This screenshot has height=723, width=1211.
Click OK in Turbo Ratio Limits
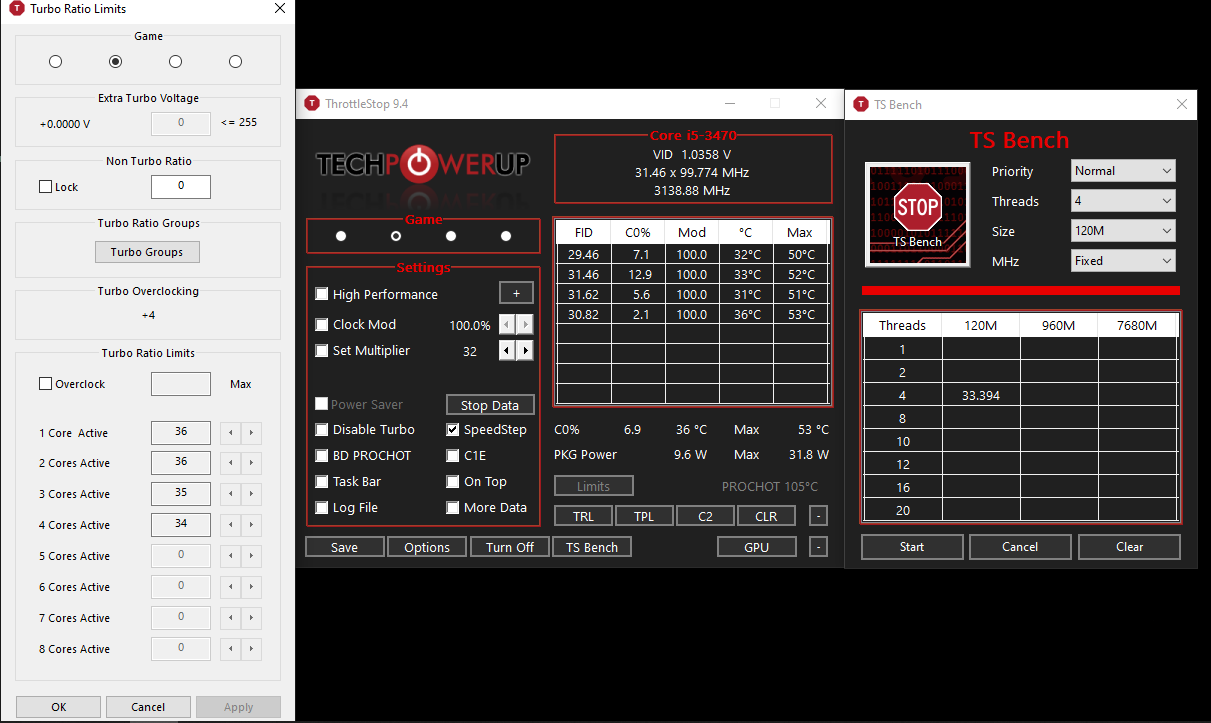(x=59, y=707)
